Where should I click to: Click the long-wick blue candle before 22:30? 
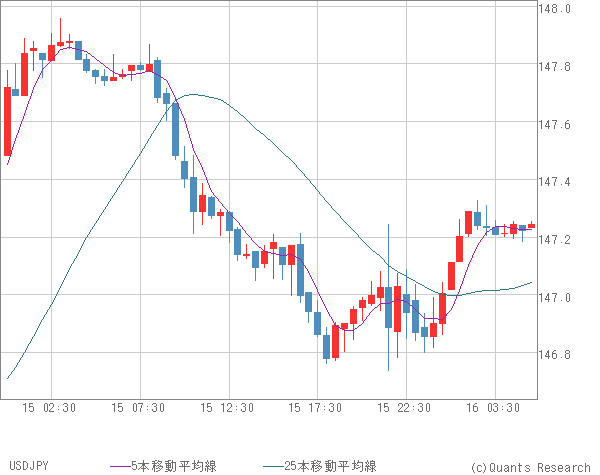388,307
